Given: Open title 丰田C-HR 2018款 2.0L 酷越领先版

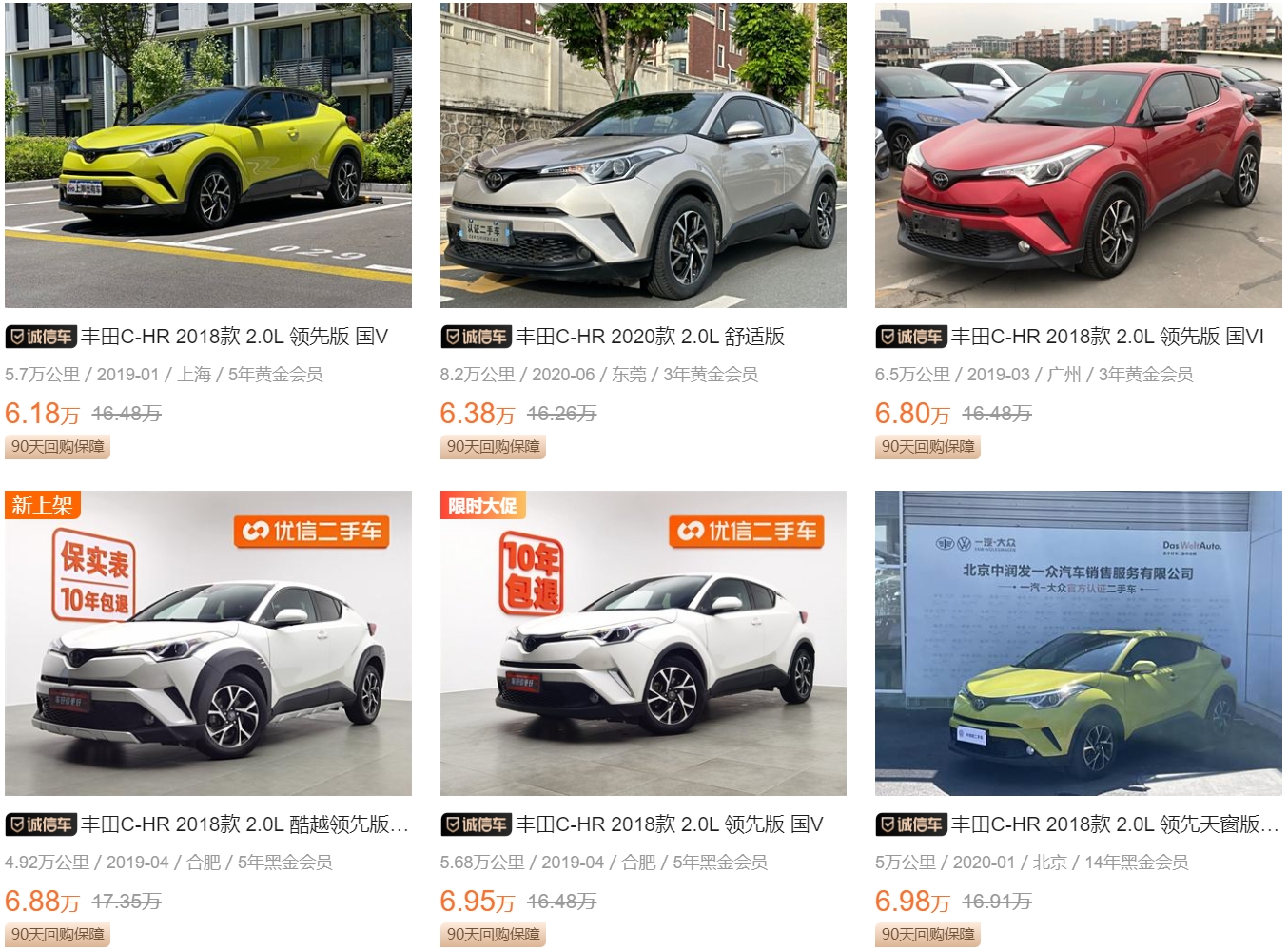Looking at the screenshot, I should coord(244,824).
